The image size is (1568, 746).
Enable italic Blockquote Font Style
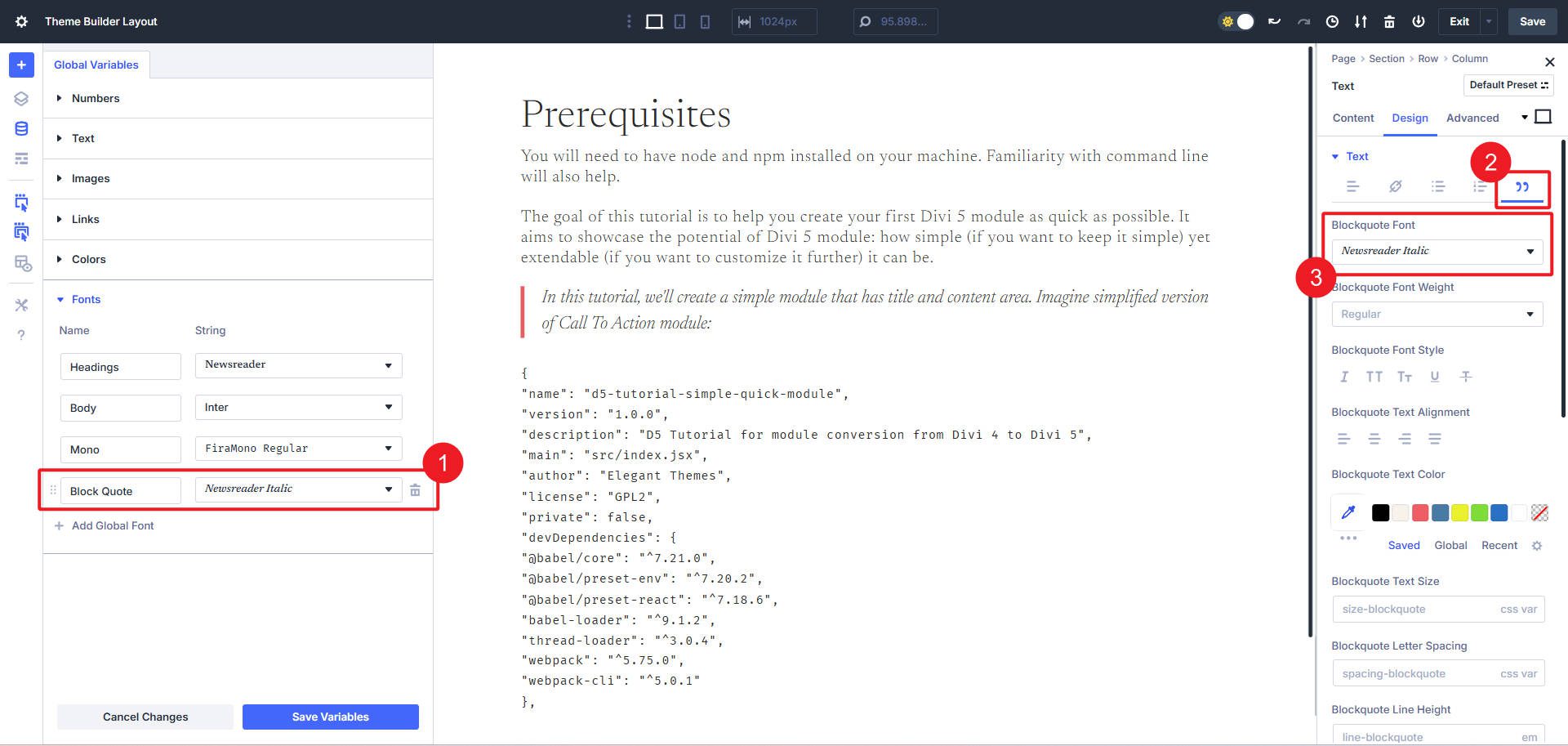tap(1344, 377)
